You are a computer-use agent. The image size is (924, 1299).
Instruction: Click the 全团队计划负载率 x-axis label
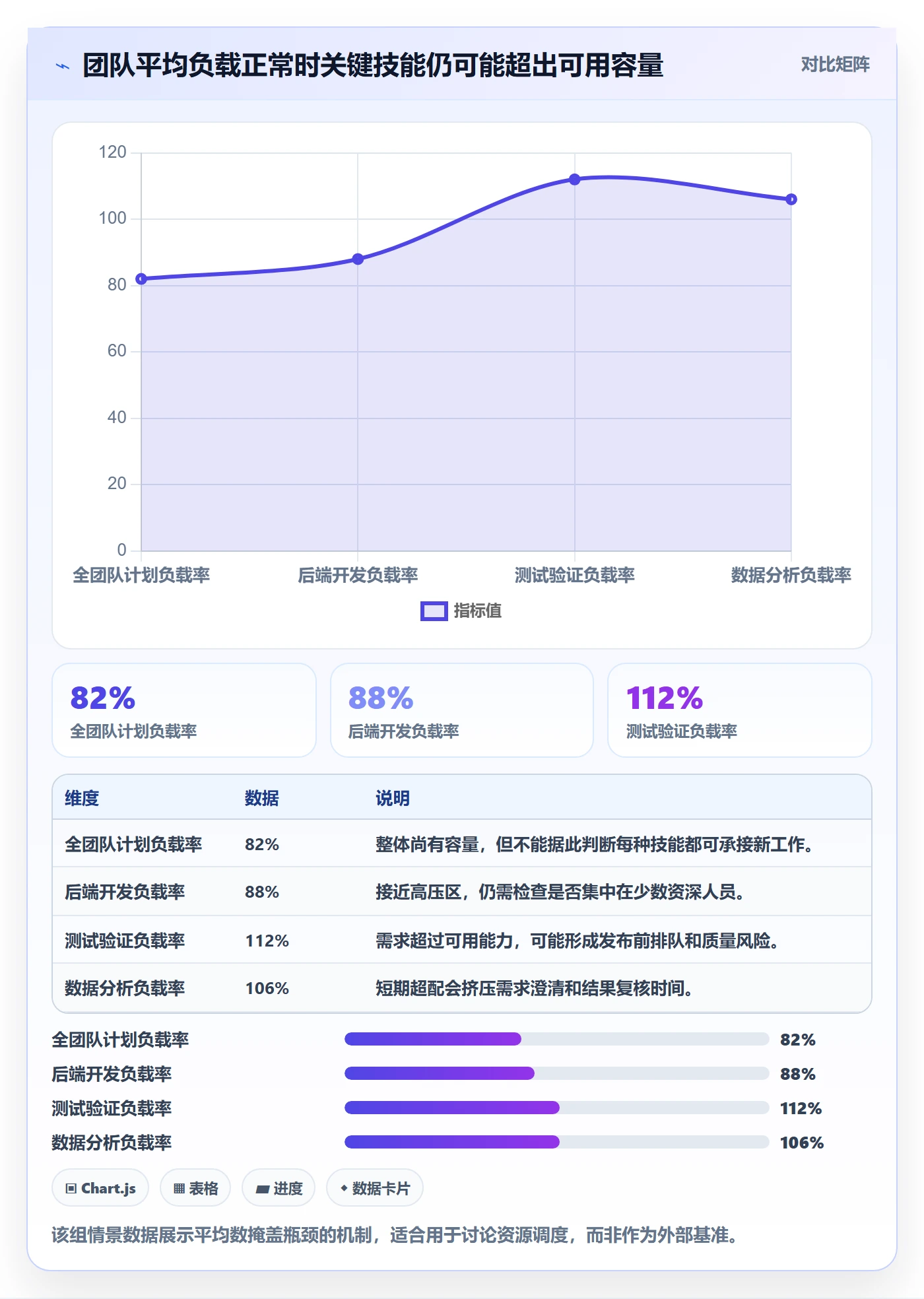pos(141,576)
